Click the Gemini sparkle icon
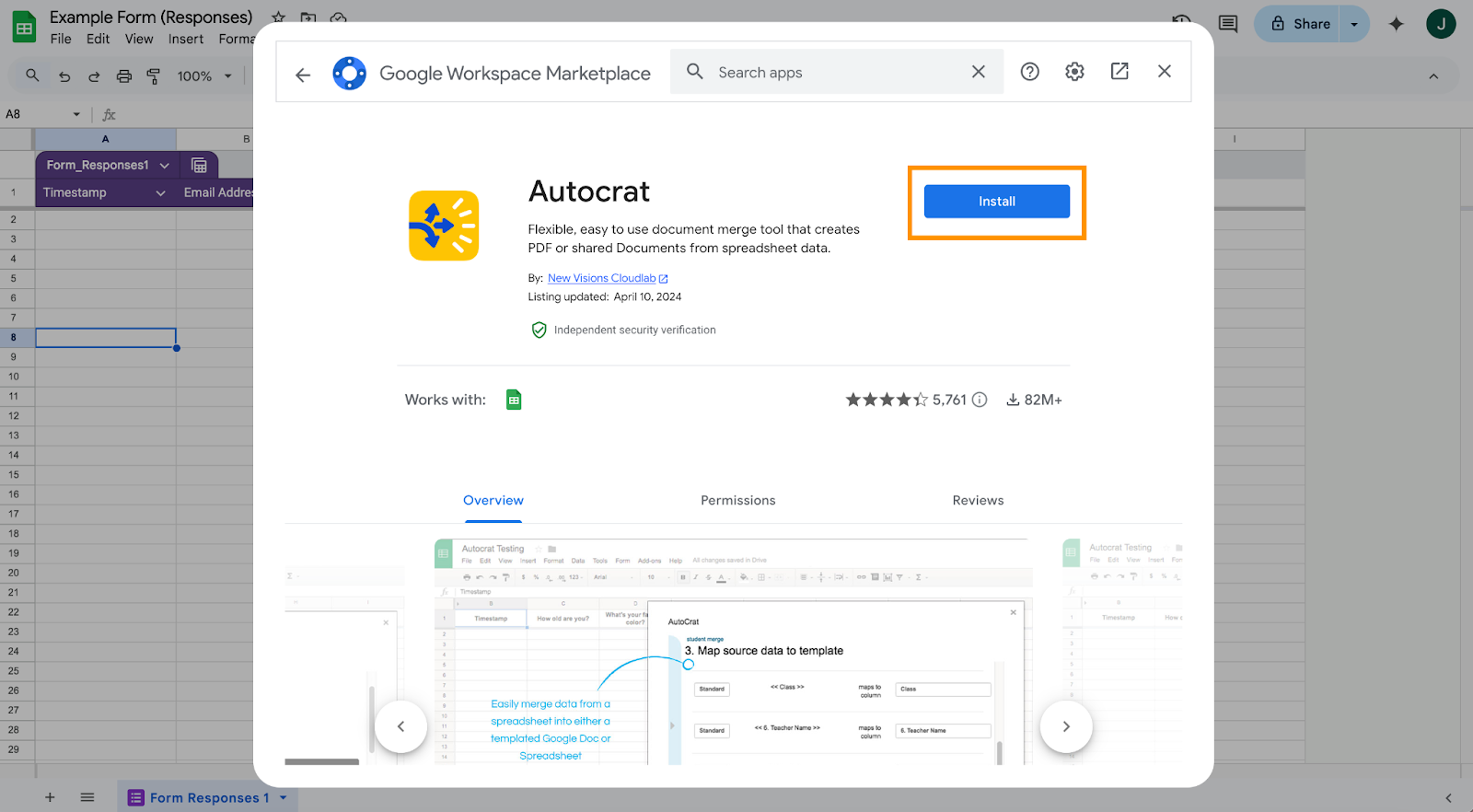1473x812 pixels. pos(1397,24)
